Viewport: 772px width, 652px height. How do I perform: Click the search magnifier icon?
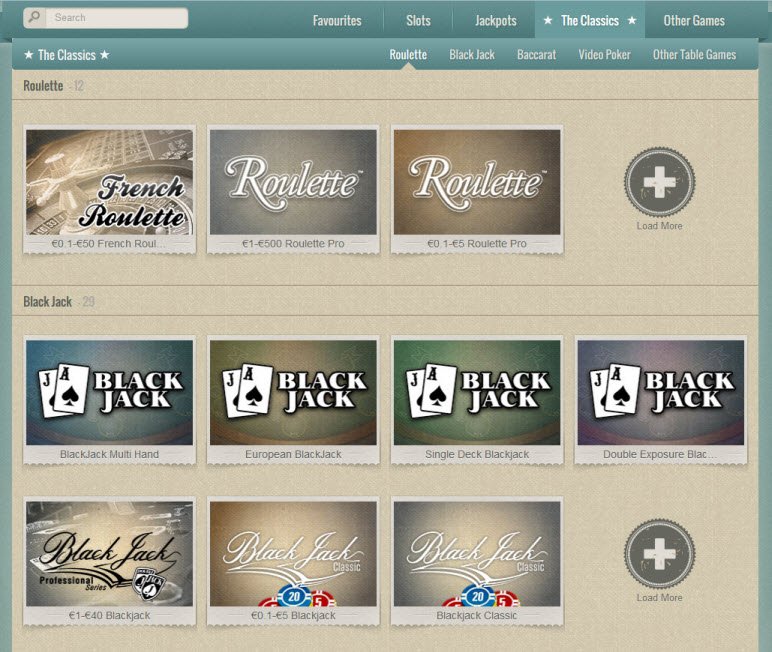coord(34,18)
